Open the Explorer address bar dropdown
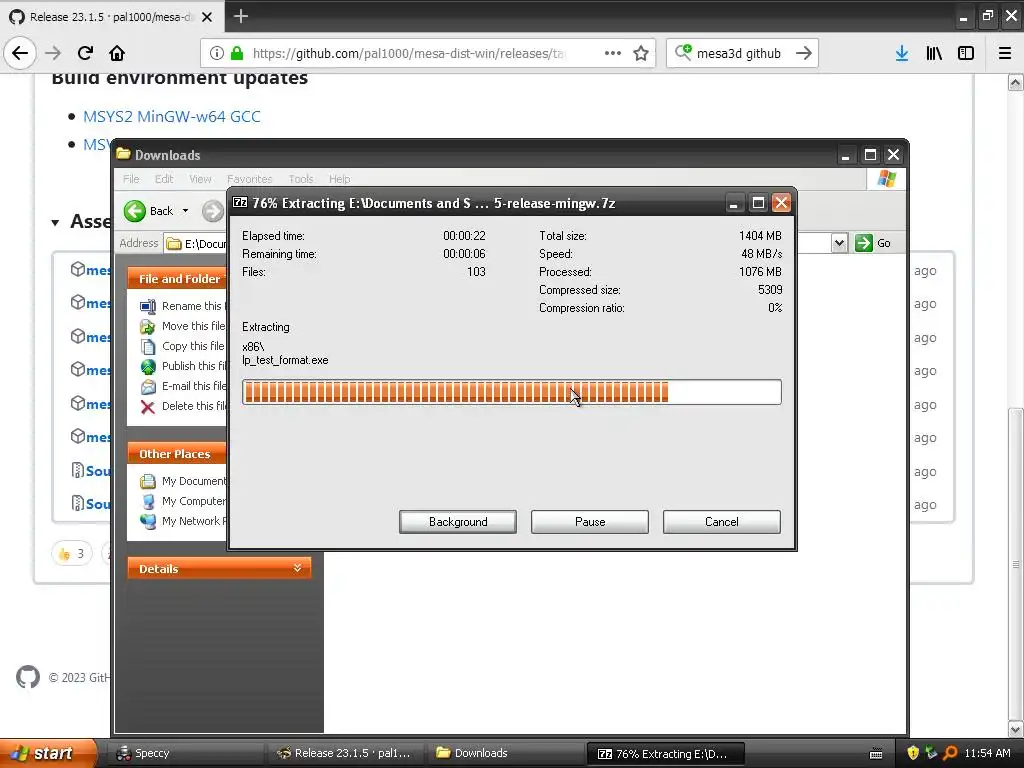This screenshot has width=1024, height=768. (x=839, y=243)
